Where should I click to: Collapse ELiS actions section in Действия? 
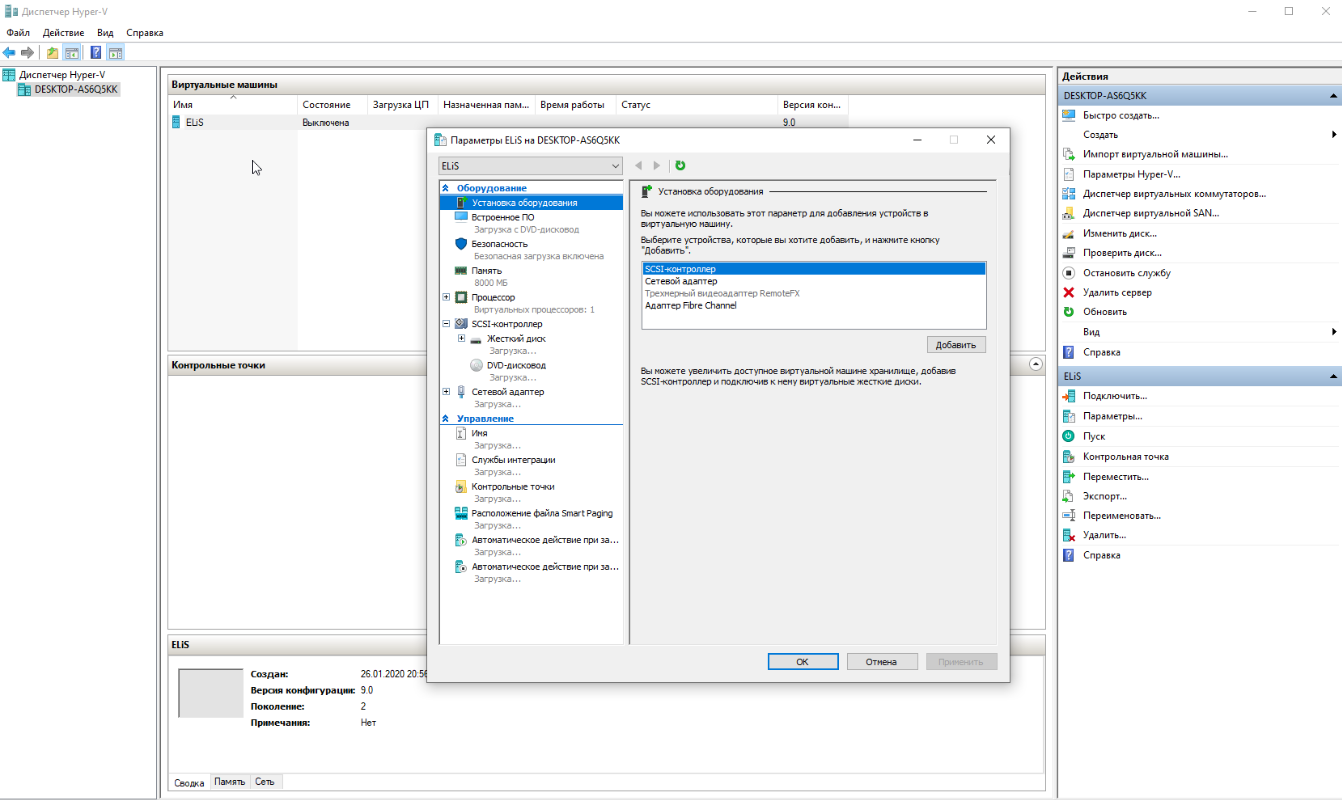pyautogui.click(x=1333, y=377)
